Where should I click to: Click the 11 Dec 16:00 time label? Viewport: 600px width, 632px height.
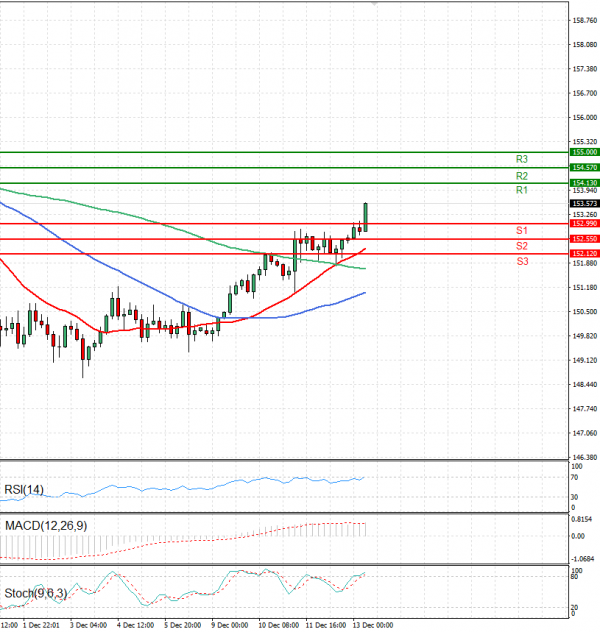click(326, 625)
